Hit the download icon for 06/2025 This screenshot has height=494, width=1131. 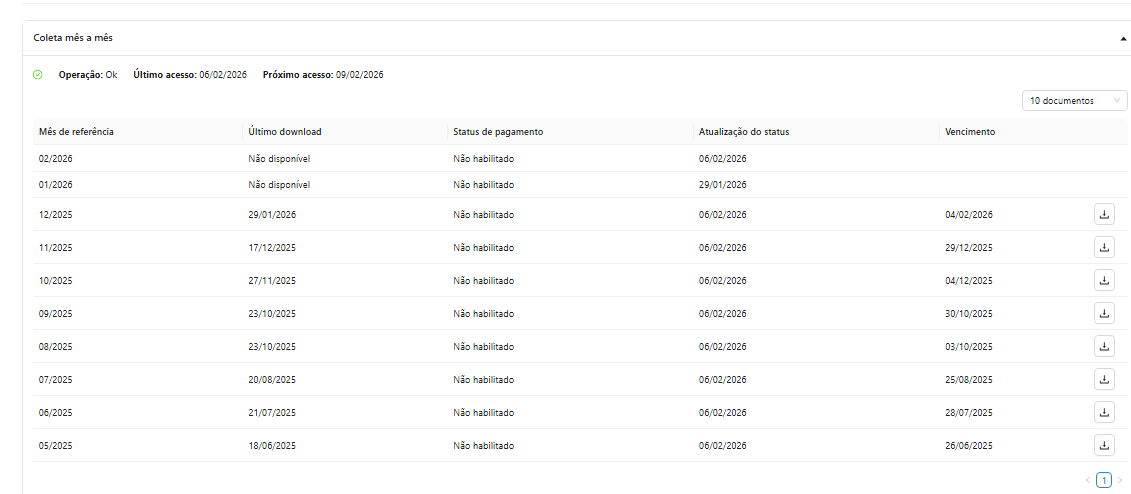[1104, 412]
